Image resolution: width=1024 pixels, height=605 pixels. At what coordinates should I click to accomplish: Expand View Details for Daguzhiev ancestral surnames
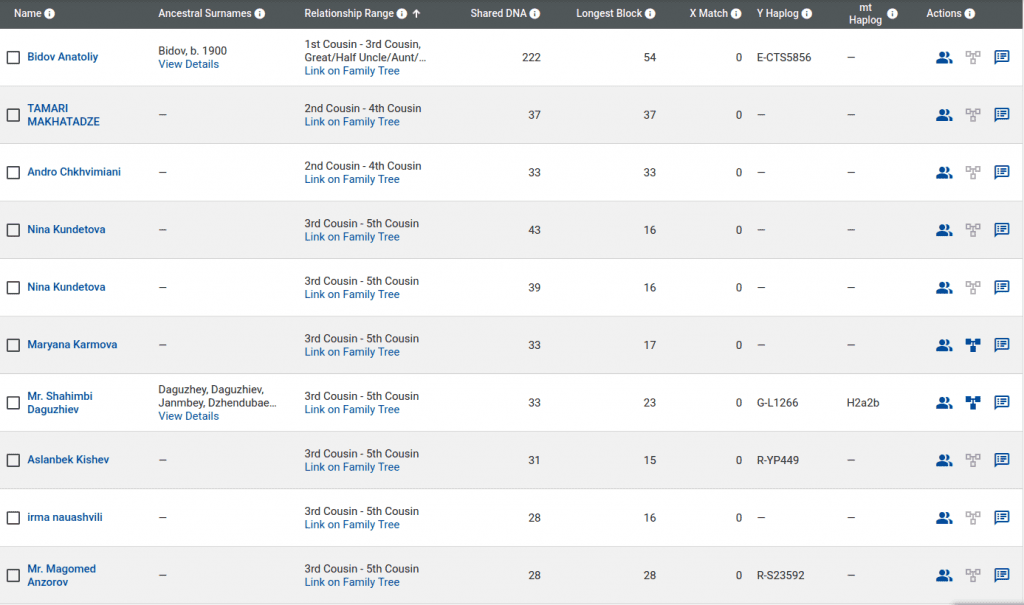tap(188, 416)
